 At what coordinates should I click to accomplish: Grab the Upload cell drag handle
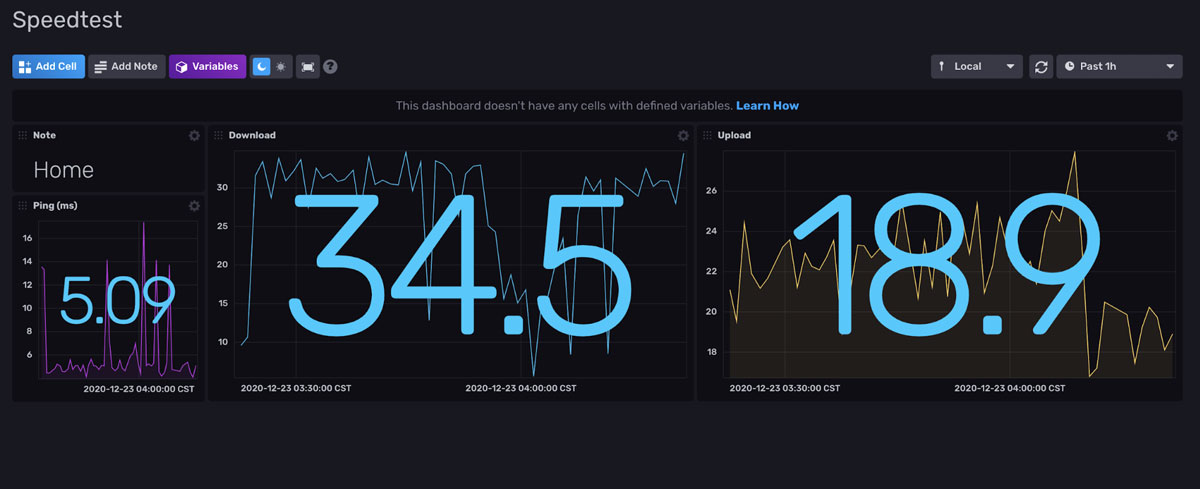click(x=707, y=136)
